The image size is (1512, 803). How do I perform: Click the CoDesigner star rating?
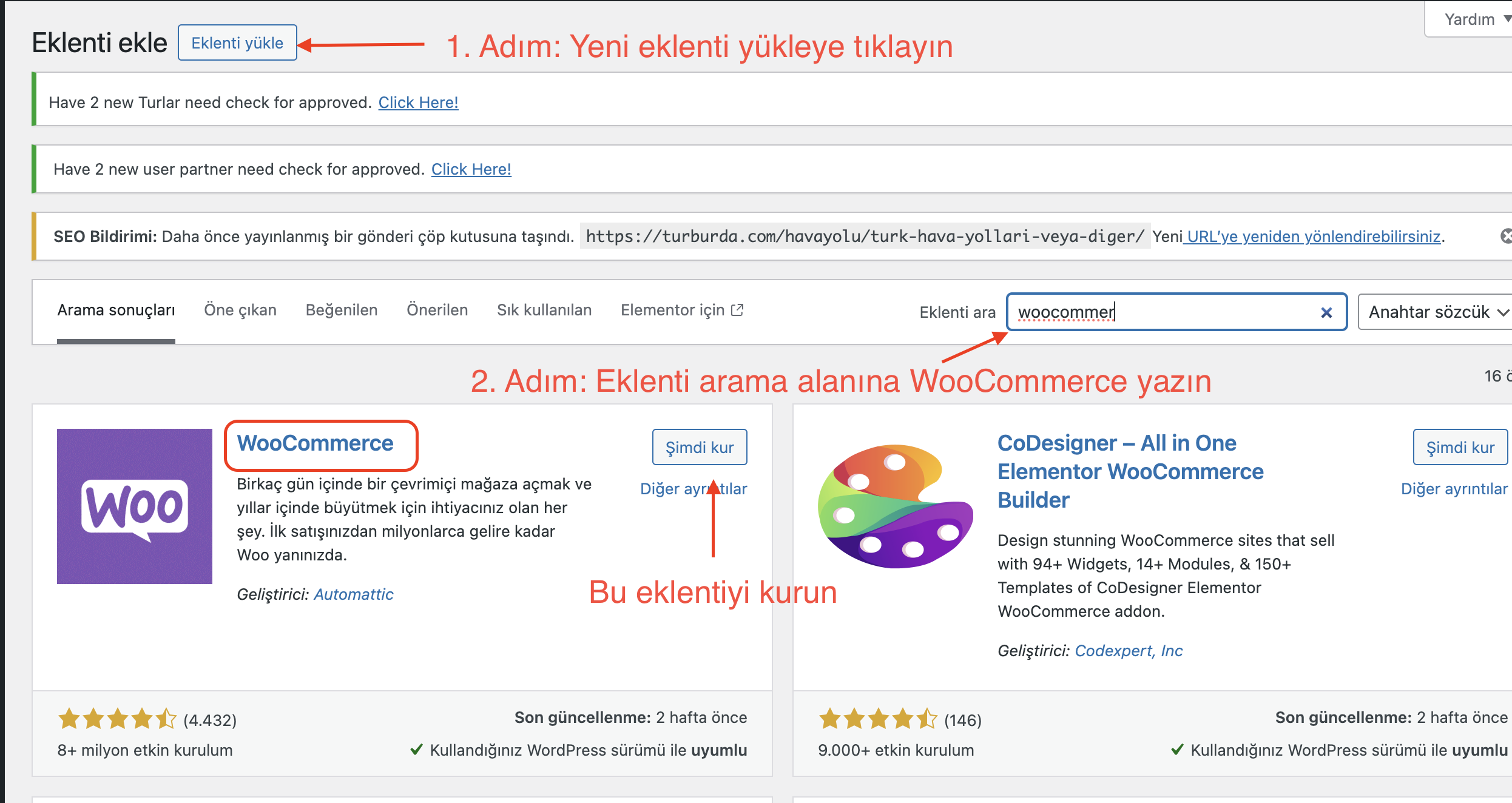[x=878, y=719]
